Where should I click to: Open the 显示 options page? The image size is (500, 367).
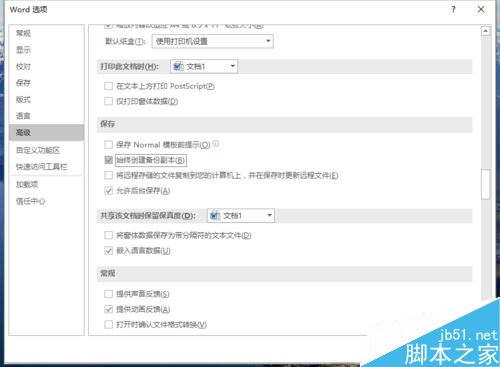[x=46, y=50]
